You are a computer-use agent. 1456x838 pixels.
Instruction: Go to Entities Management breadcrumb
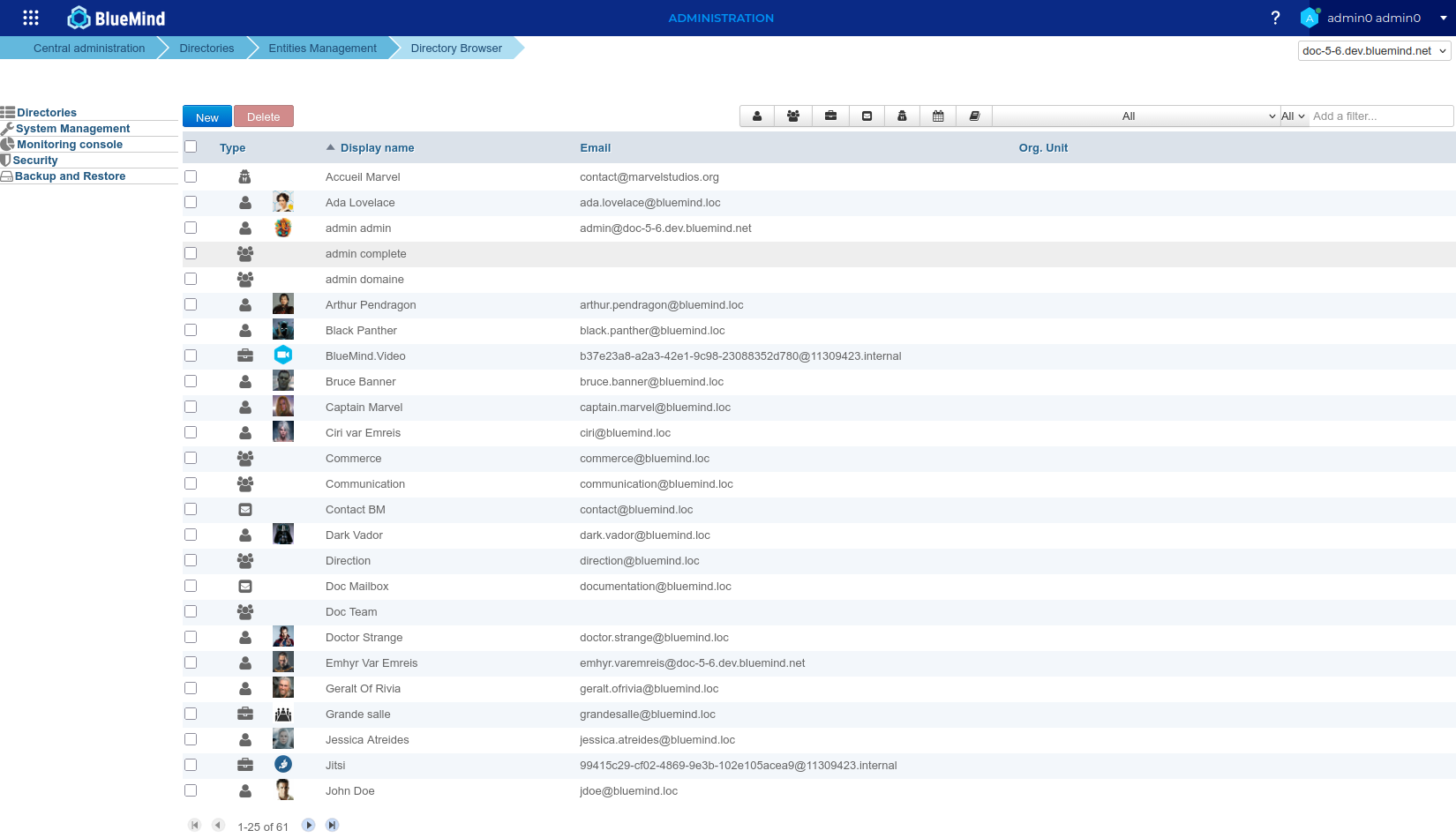(322, 49)
